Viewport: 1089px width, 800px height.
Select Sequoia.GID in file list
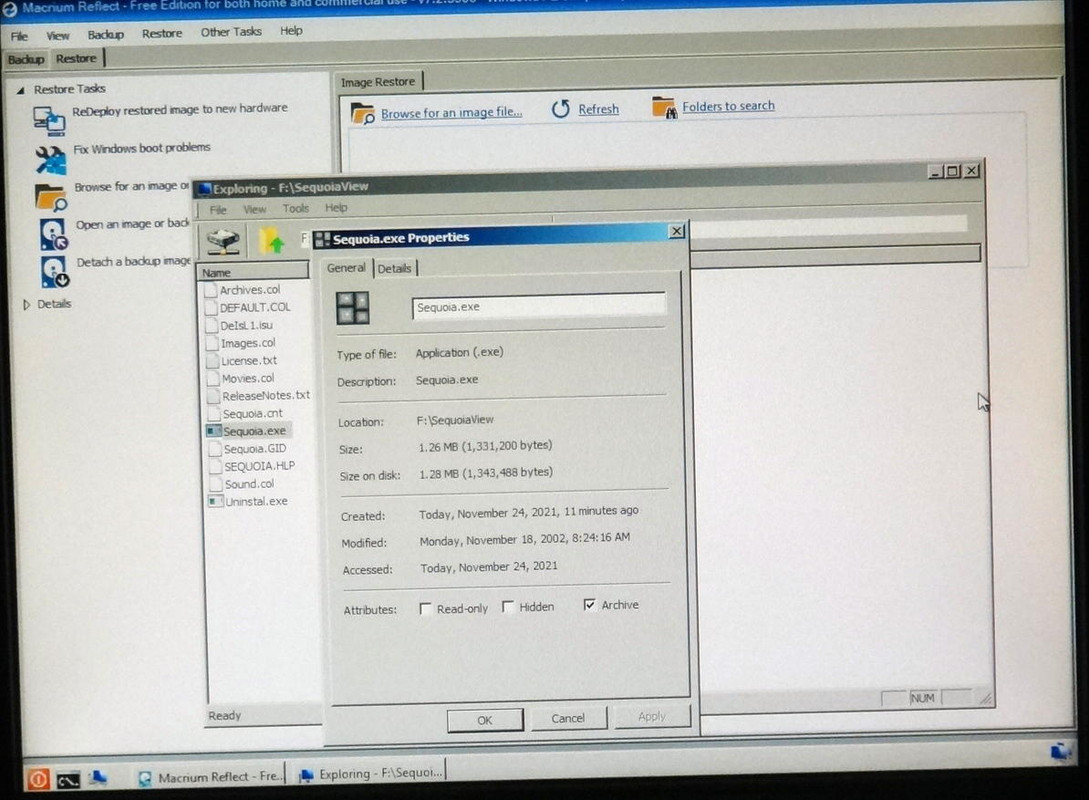255,449
